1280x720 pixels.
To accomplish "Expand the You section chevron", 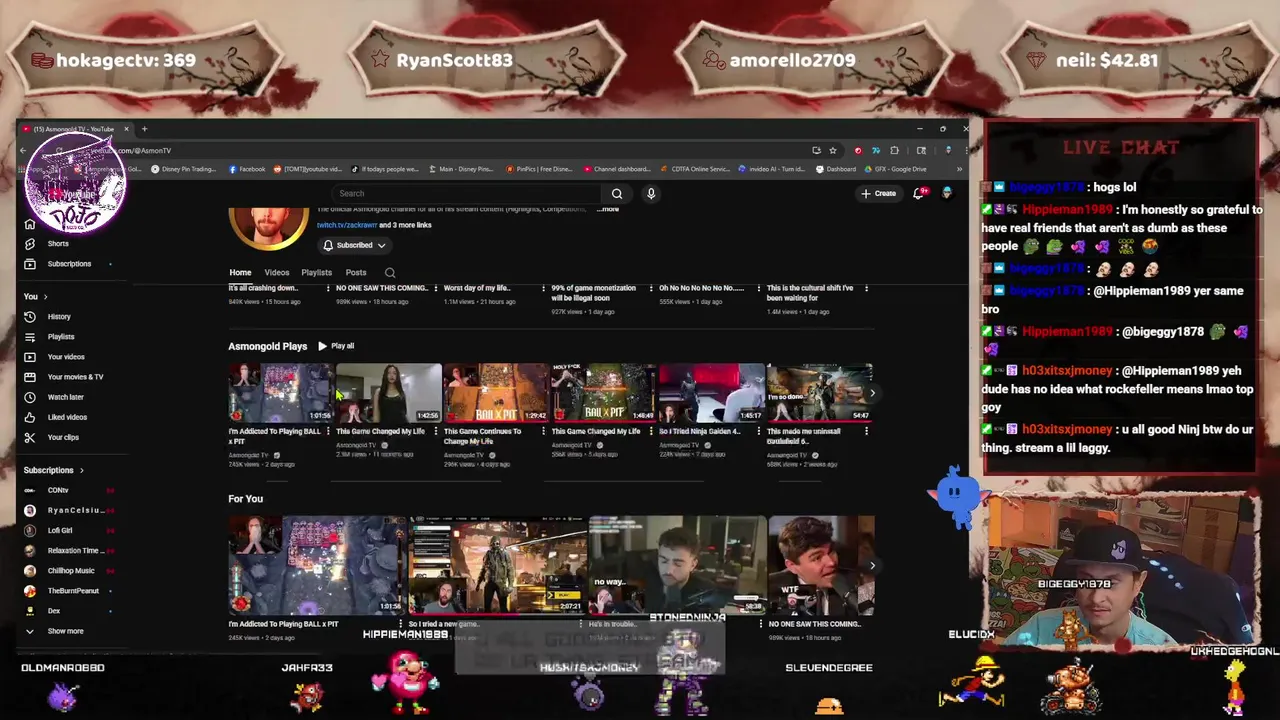I will tap(45, 297).
